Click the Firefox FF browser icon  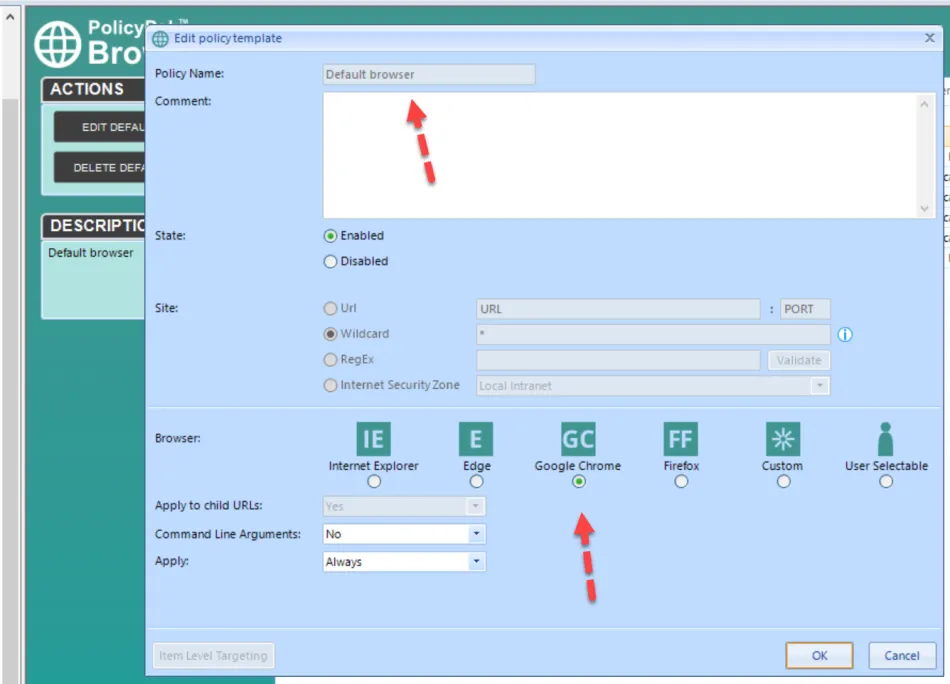tap(681, 439)
